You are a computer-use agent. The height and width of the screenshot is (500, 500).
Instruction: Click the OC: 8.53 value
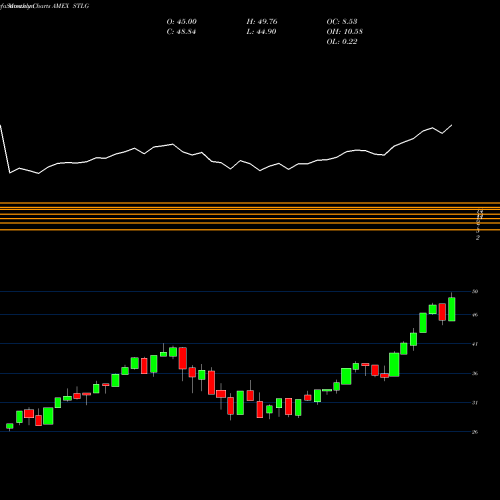tap(342, 22)
